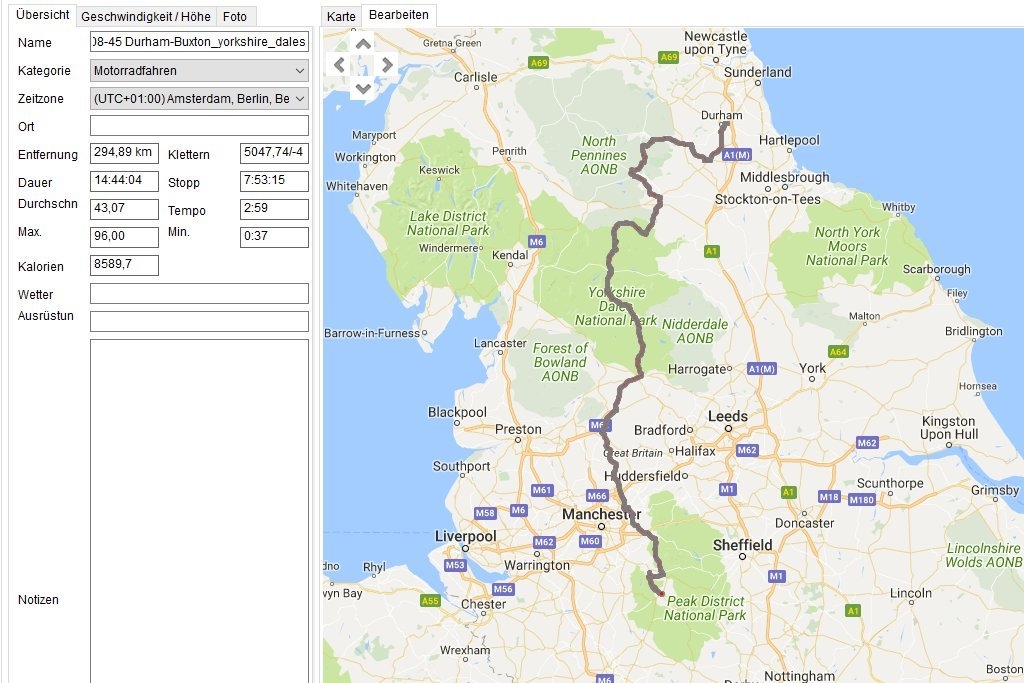Expand the Zeitzone dropdown list
1024x683 pixels.
[x=299, y=99]
